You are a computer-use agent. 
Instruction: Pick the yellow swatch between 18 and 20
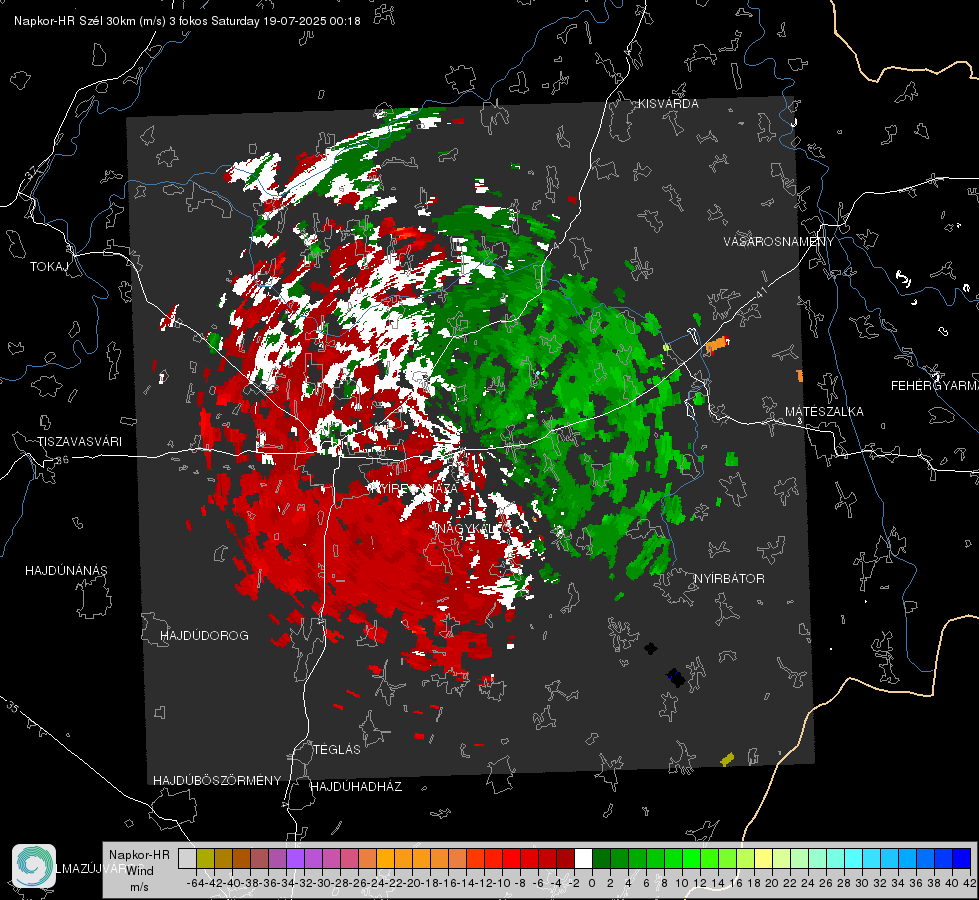(764, 858)
